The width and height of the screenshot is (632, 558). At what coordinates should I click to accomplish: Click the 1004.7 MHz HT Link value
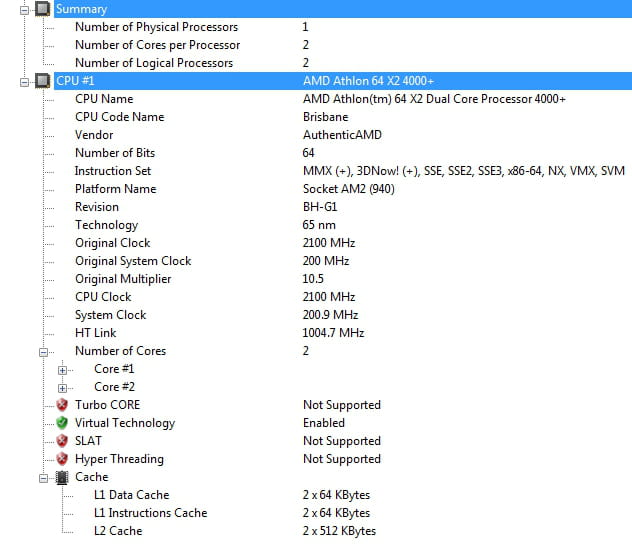click(333, 333)
